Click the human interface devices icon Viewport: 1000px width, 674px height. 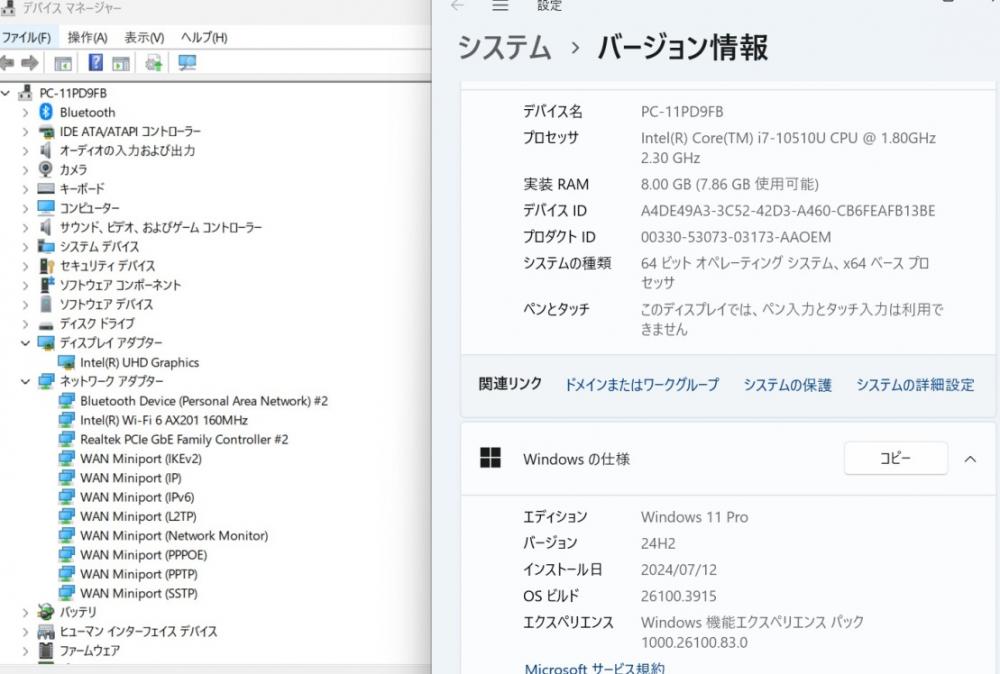pos(46,631)
